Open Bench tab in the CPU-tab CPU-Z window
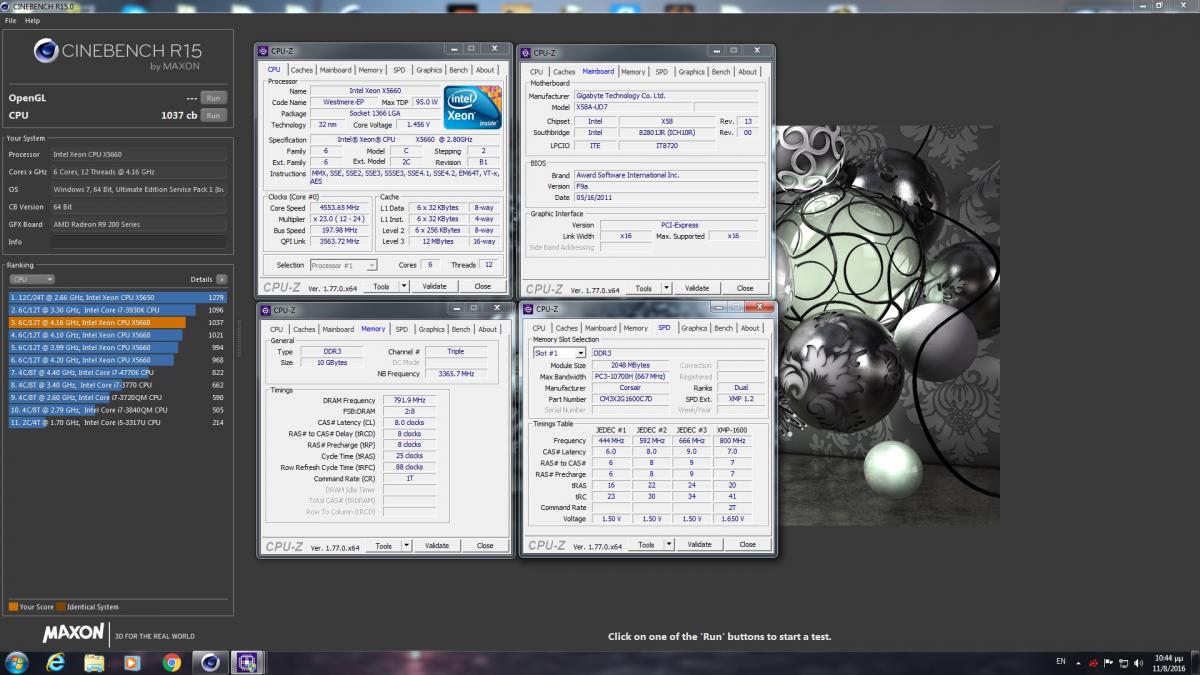Image resolution: width=1200 pixels, height=675 pixels. click(458, 70)
